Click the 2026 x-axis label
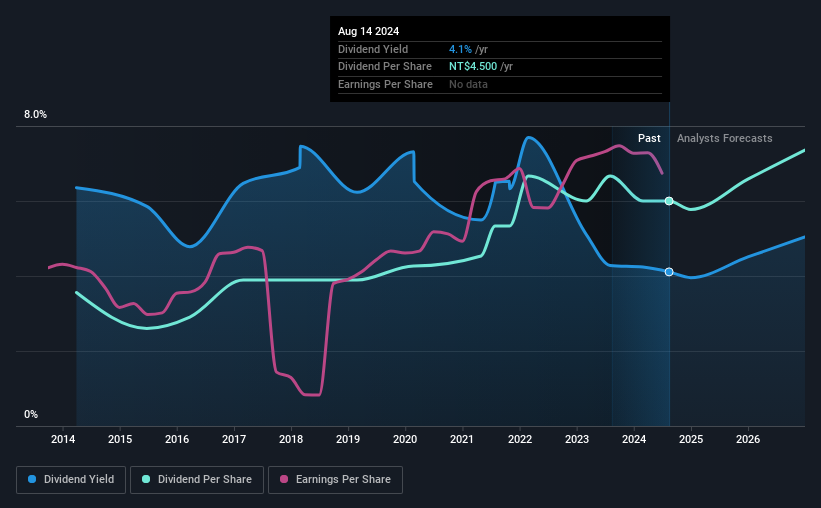Viewport: 821px width, 508px height. coord(748,439)
